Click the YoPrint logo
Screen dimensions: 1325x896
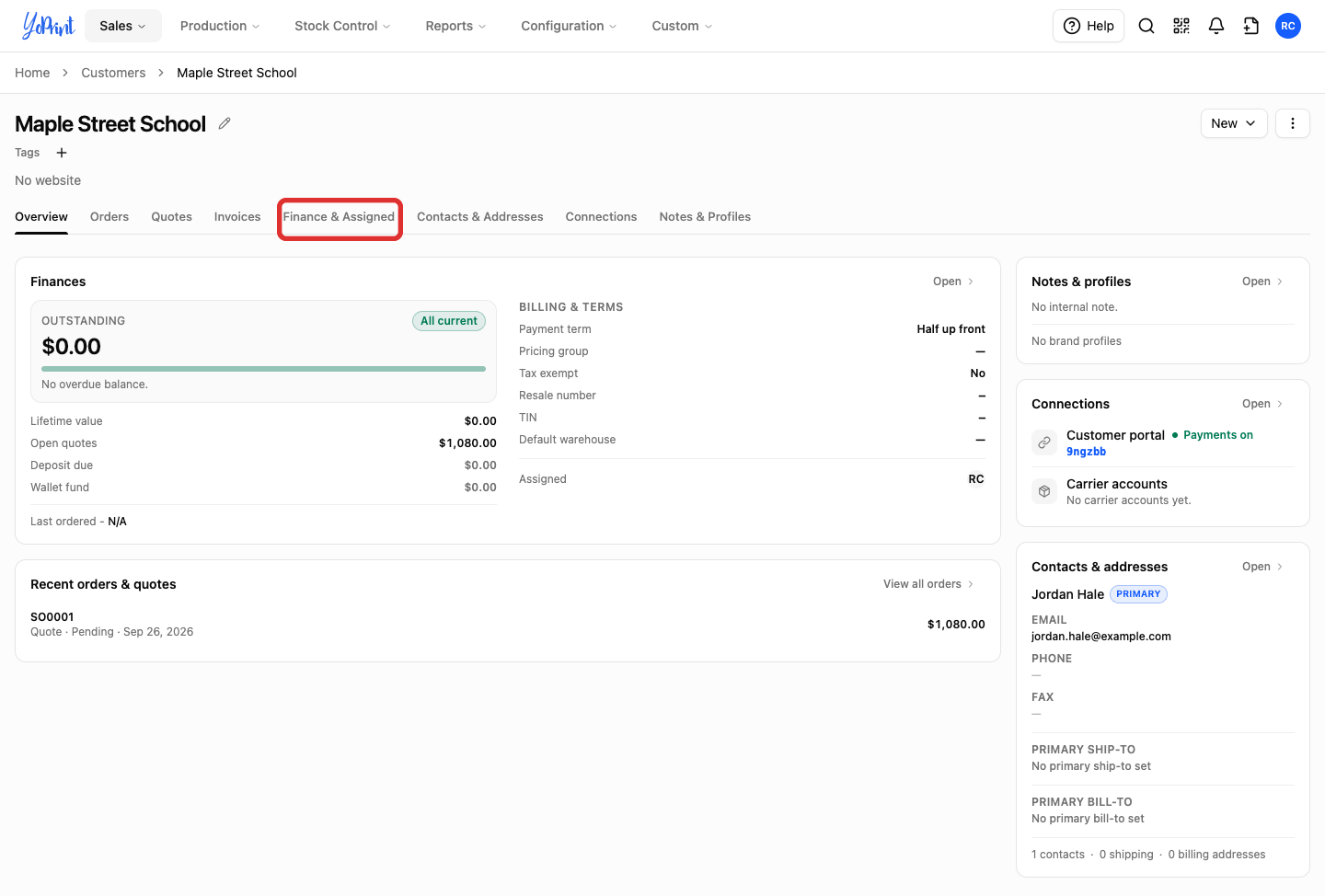[x=48, y=26]
